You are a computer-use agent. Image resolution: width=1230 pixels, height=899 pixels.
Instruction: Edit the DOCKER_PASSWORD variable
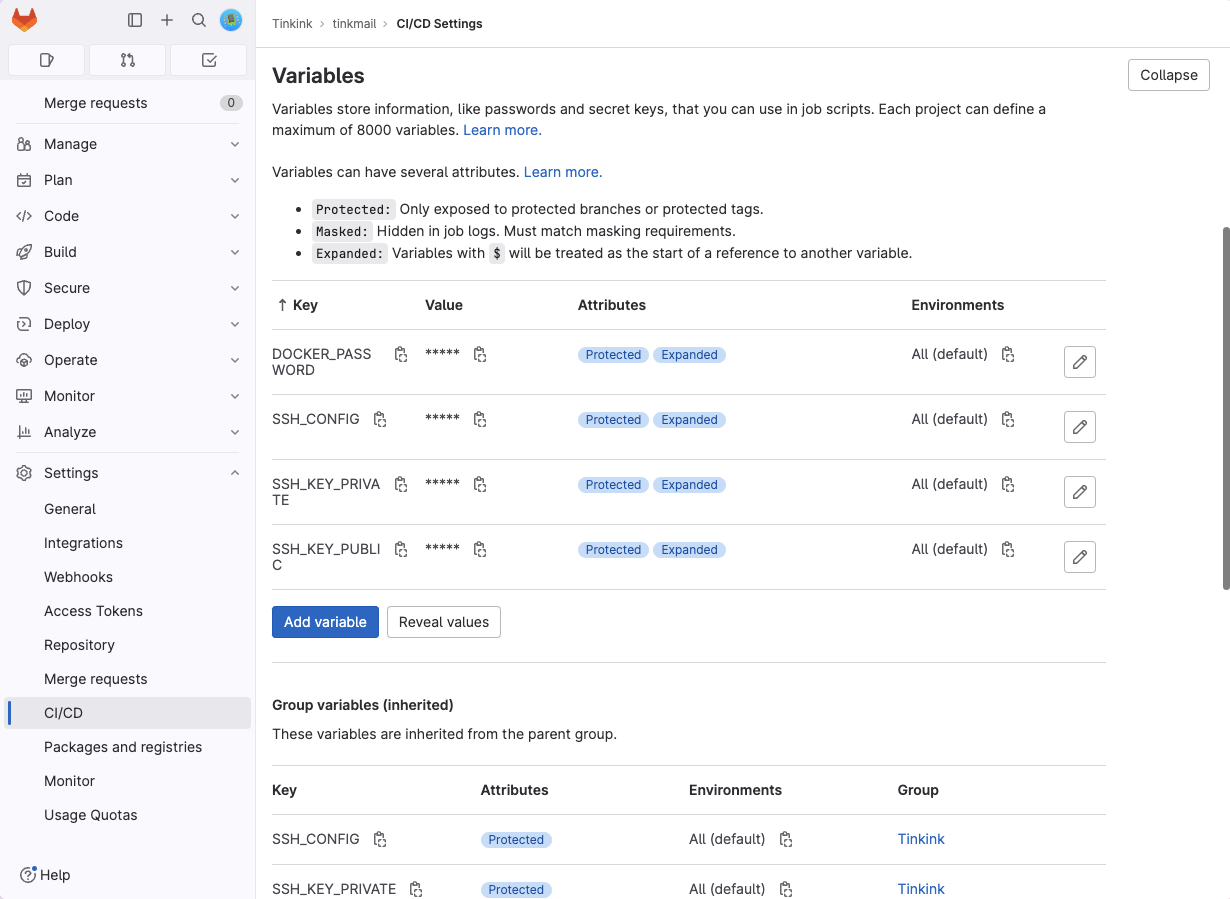tap(1080, 362)
